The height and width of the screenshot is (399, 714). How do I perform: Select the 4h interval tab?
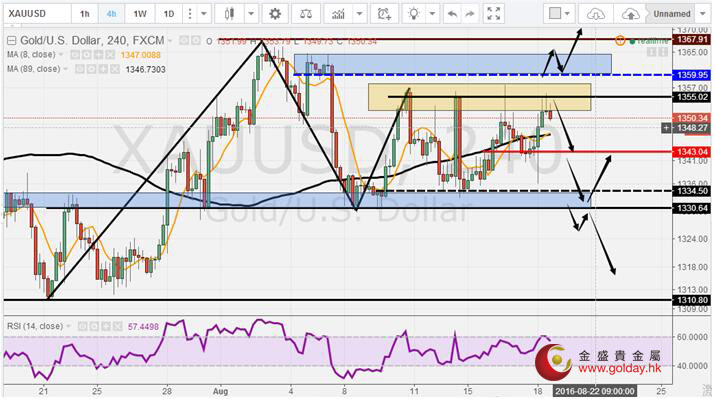[x=112, y=14]
